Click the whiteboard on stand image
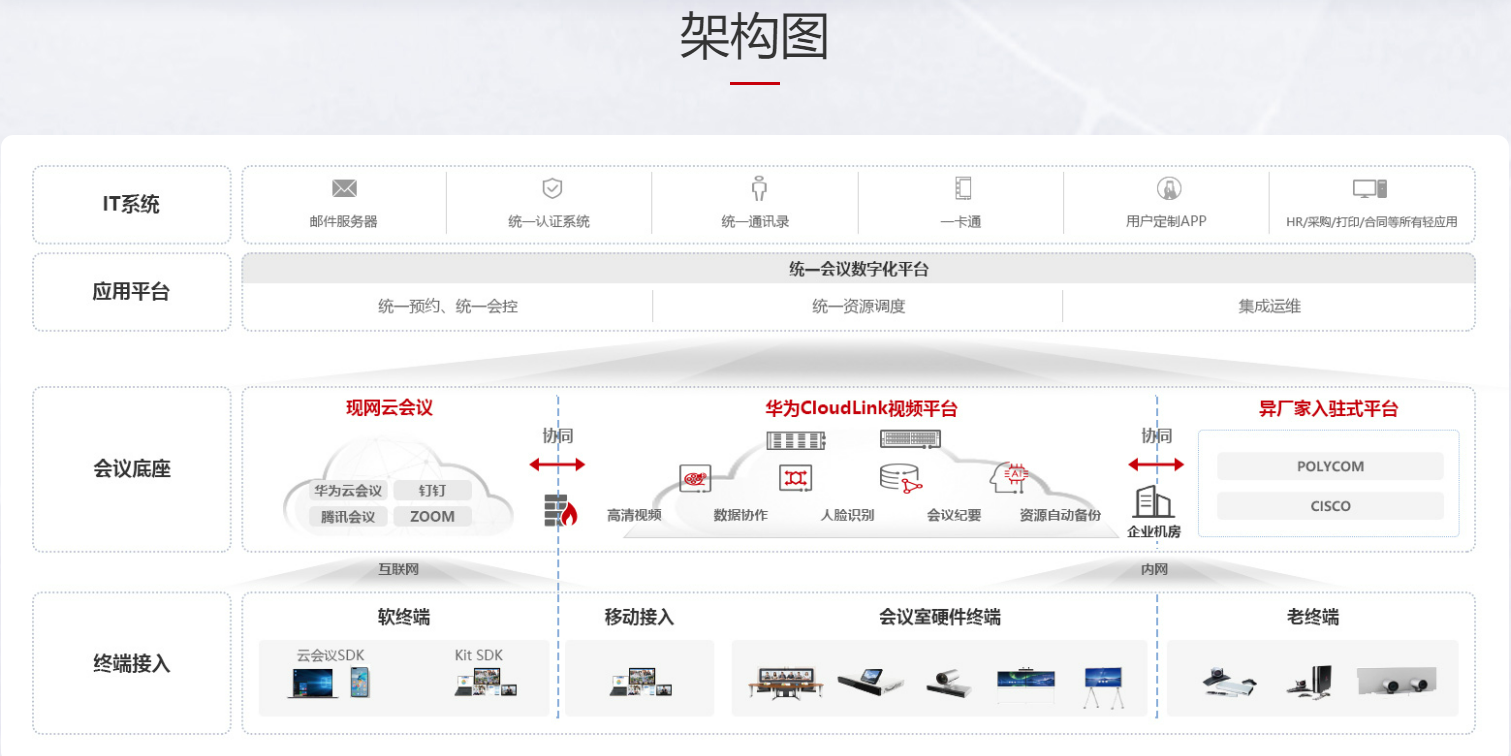The width and height of the screenshot is (1511, 756). coord(1103,686)
